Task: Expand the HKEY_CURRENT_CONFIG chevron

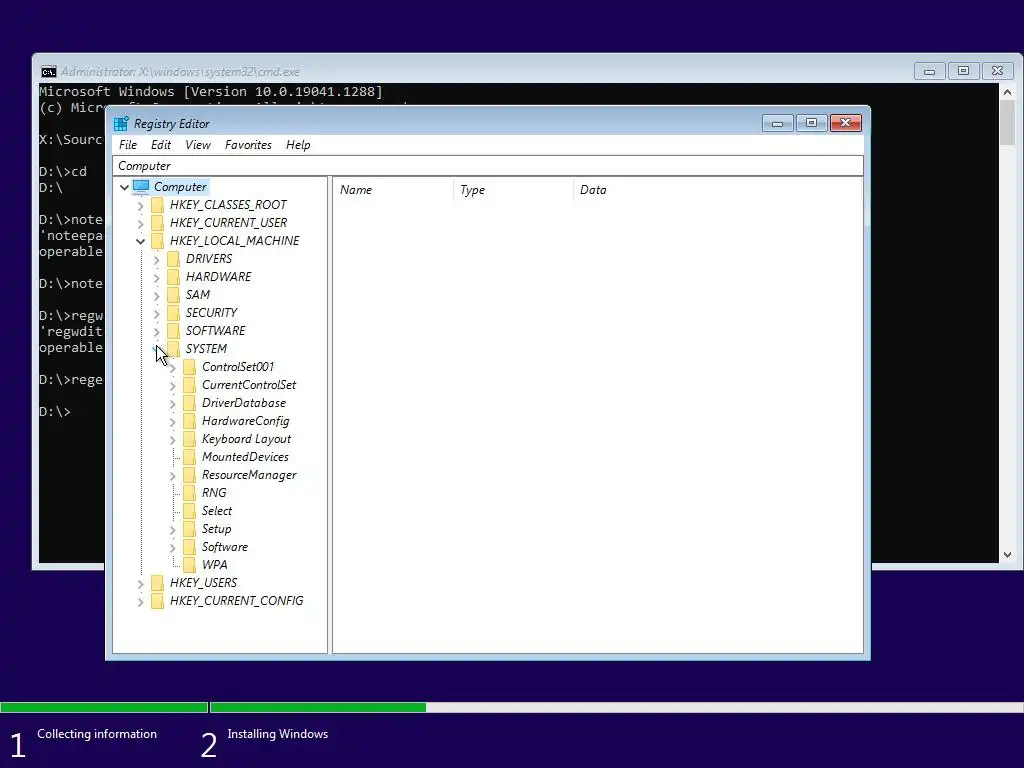Action: [x=140, y=601]
